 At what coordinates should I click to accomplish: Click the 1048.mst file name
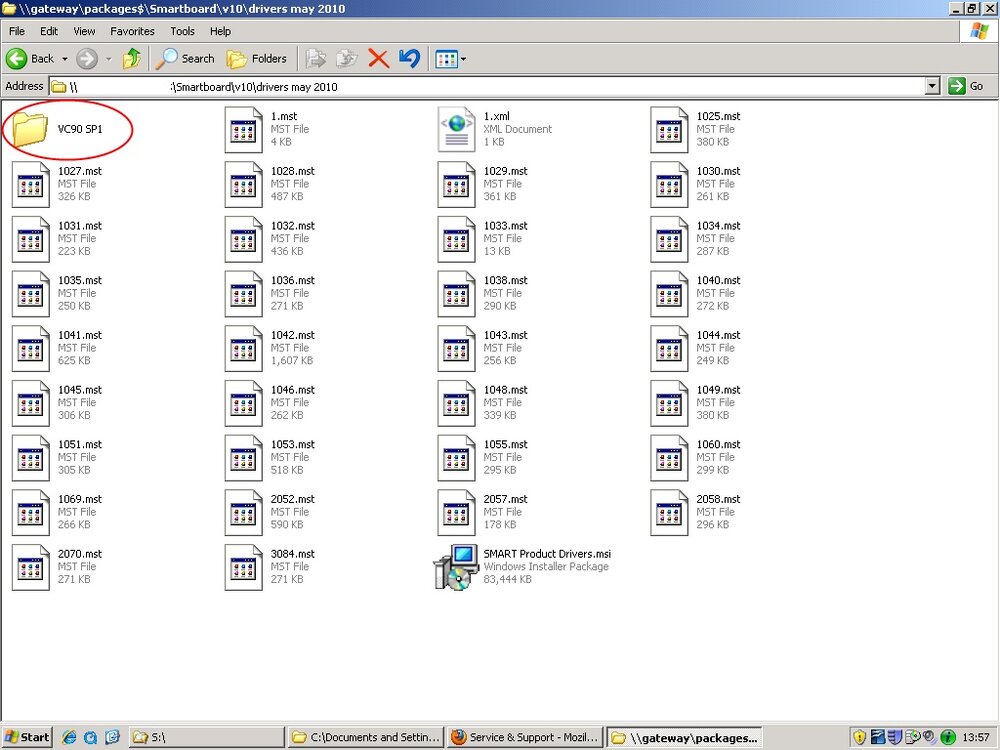pos(505,390)
